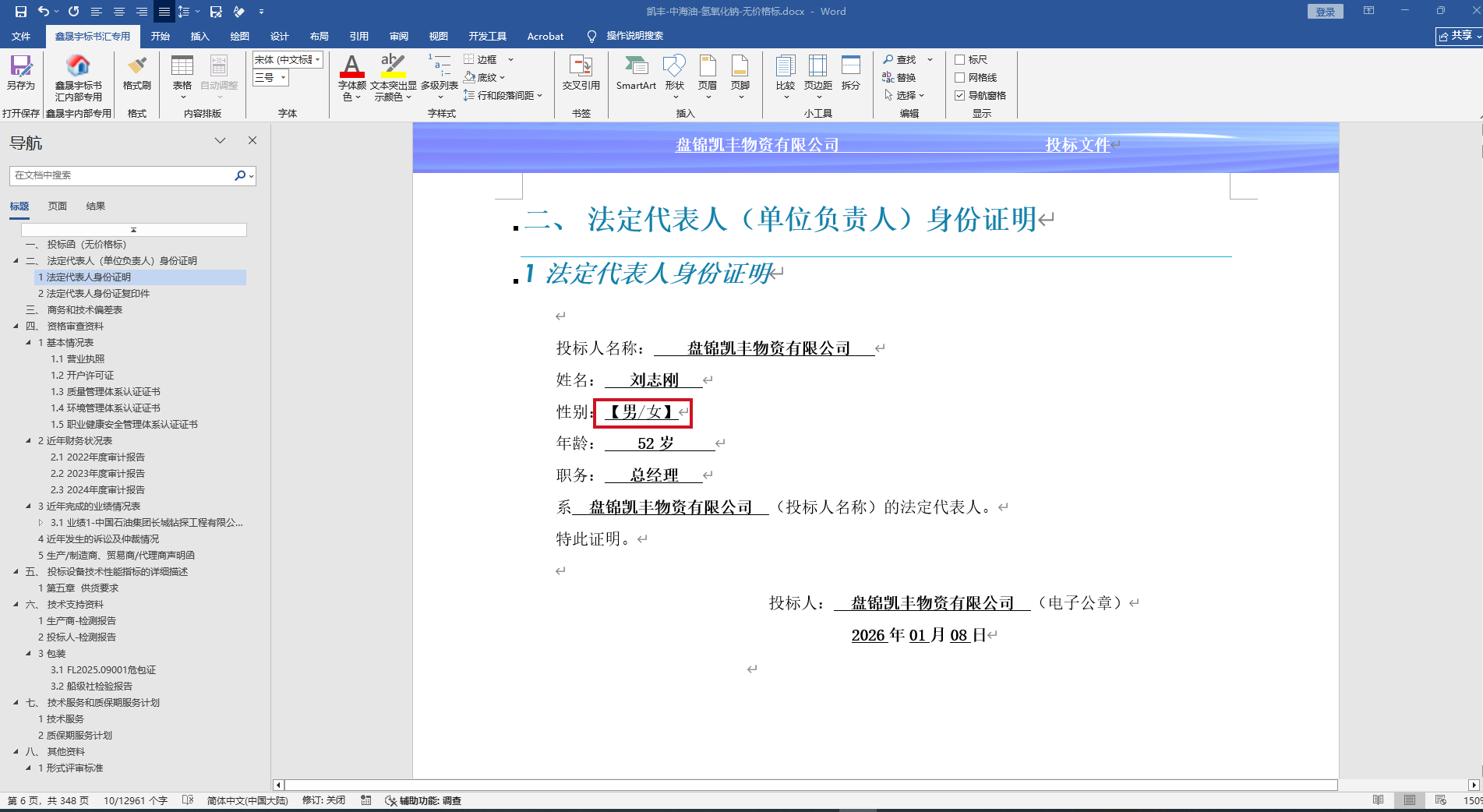Click the 在文档中搜索 search field
Screen dimensions: 1483x812
(x=132, y=175)
